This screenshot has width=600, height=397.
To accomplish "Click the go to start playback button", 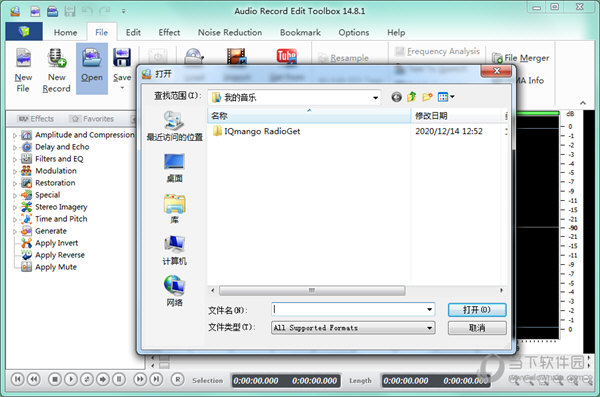I will (17, 379).
